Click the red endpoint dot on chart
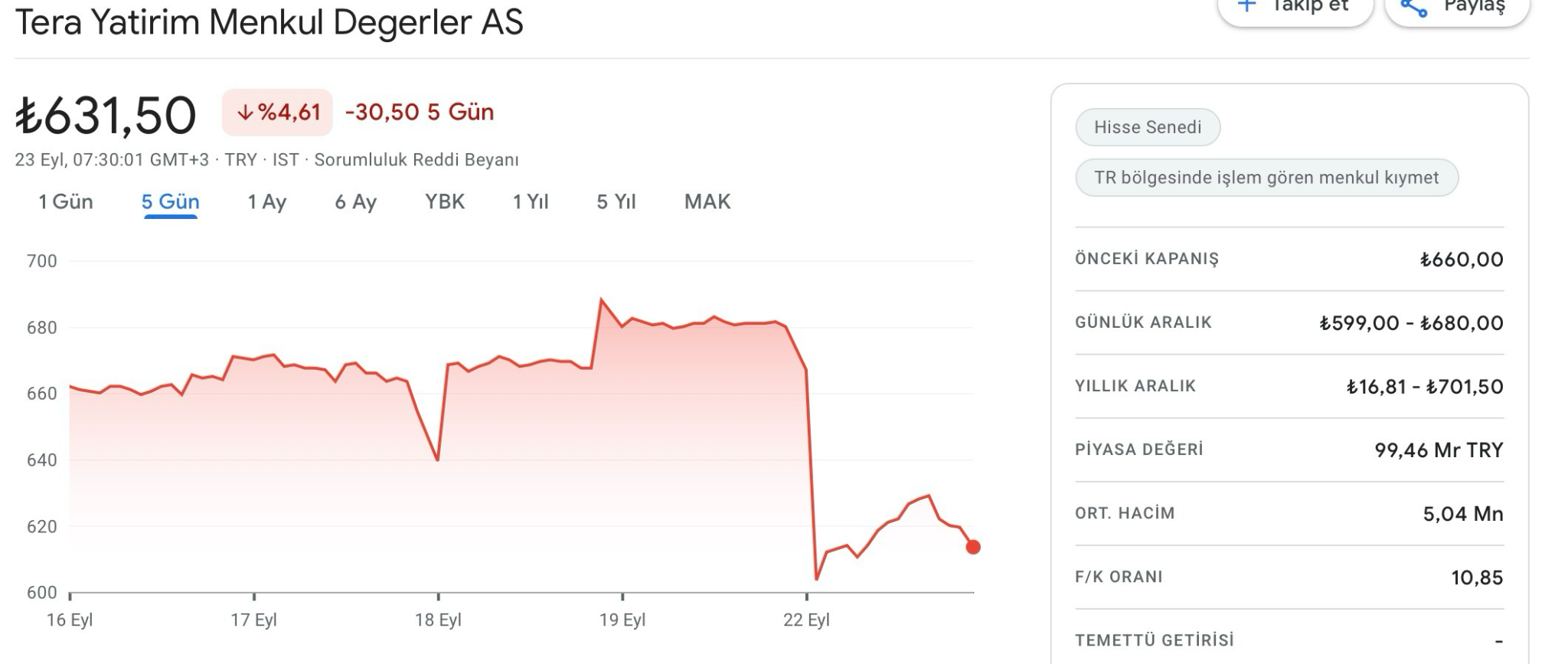1568x664 pixels. [x=973, y=547]
